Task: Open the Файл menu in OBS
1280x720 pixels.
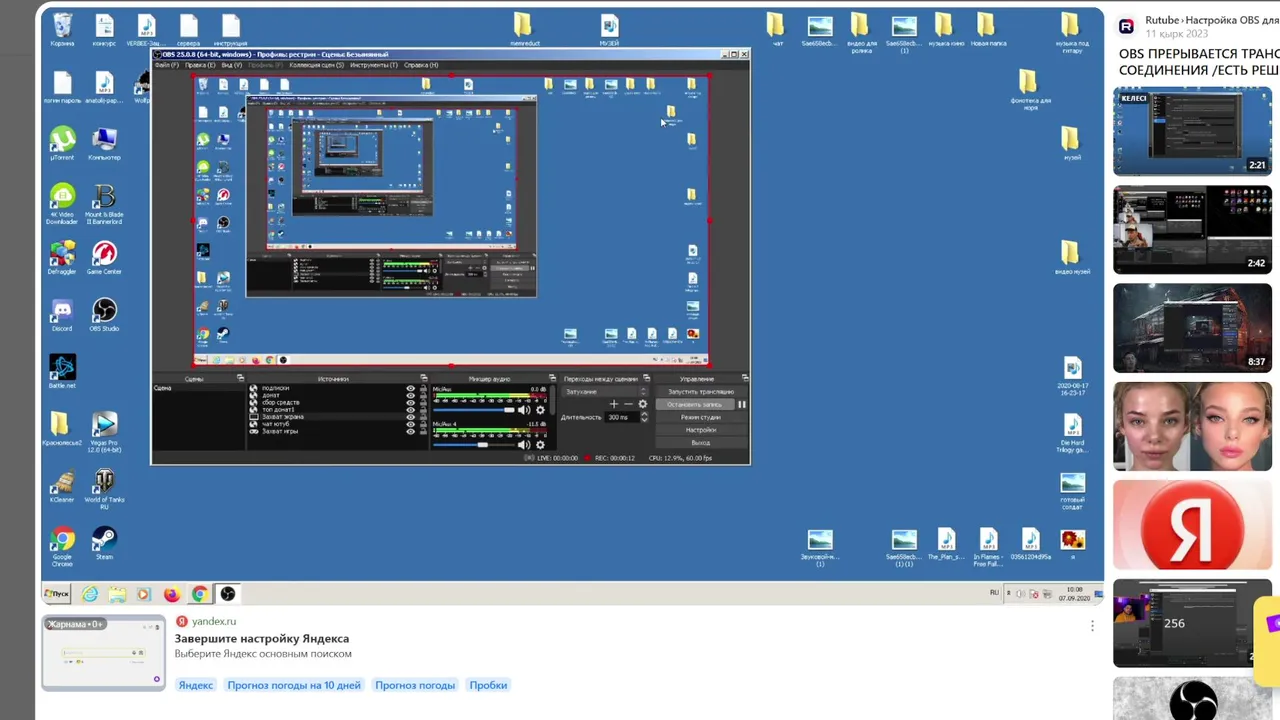Action: click(167, 65)
